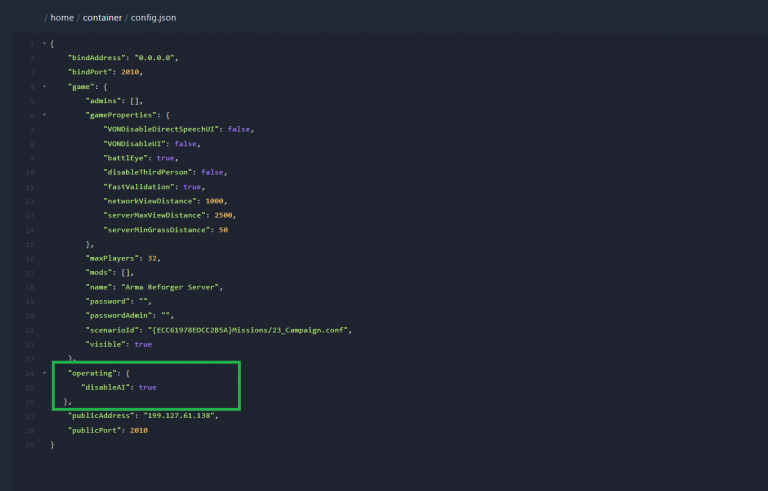Click line number 29 in the gutter

(31, 443)
